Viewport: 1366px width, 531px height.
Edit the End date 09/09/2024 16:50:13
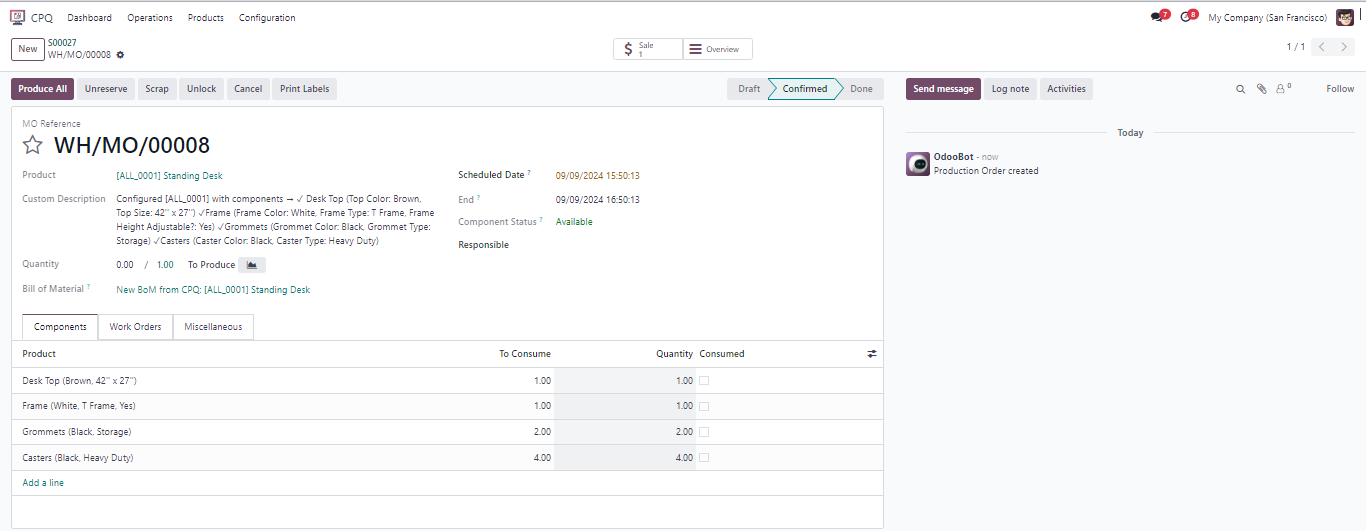click(598, 200)
